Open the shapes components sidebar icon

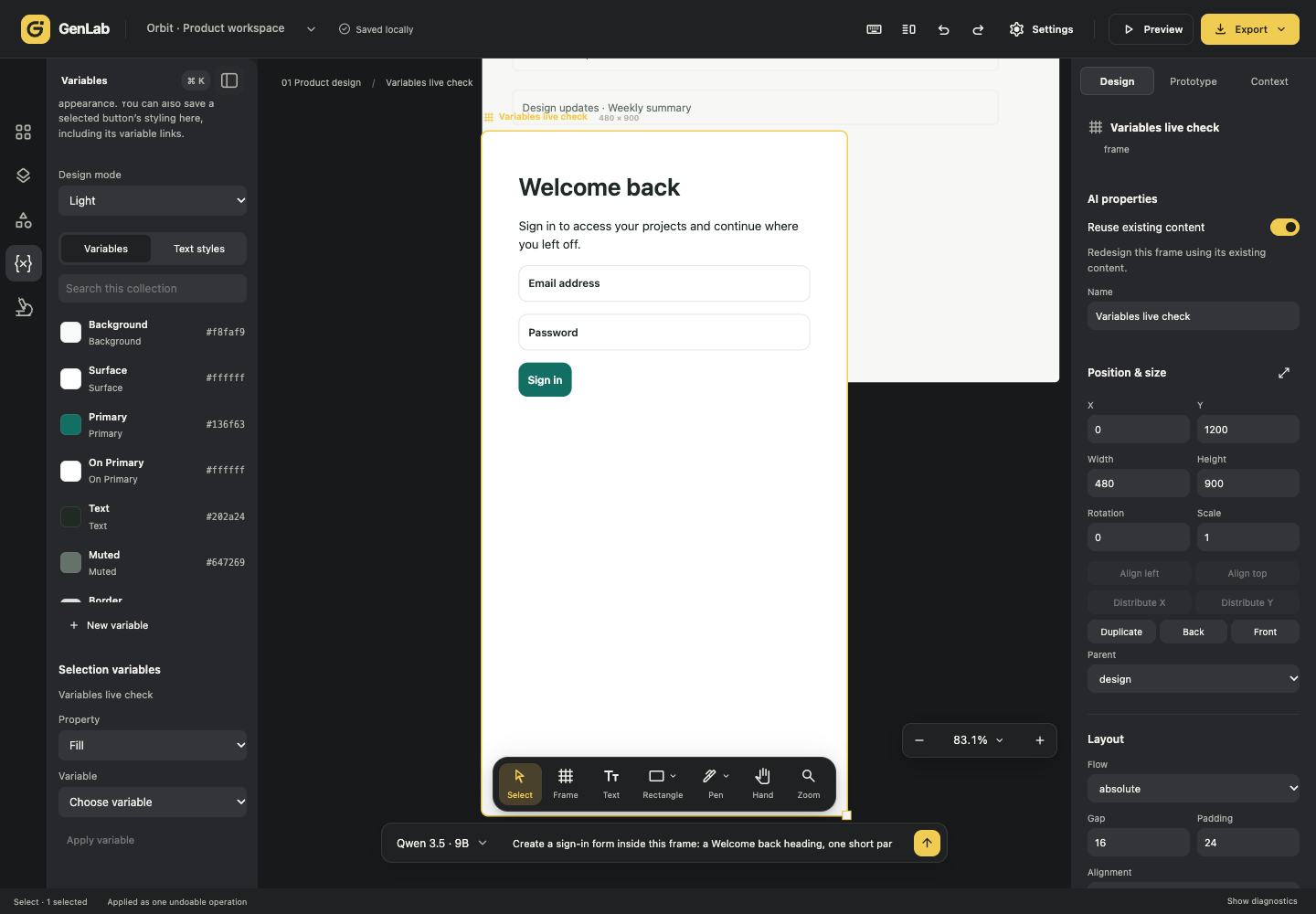coord(24,219)
